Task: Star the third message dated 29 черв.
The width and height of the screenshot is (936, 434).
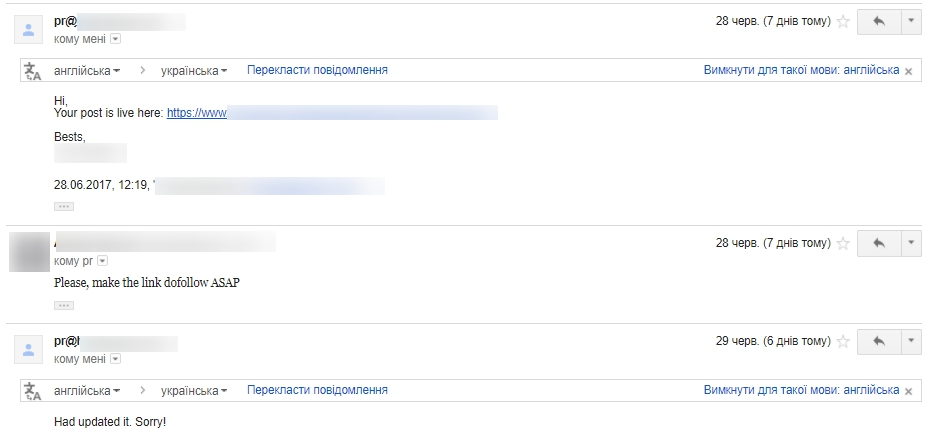Action: click(843, 342)
